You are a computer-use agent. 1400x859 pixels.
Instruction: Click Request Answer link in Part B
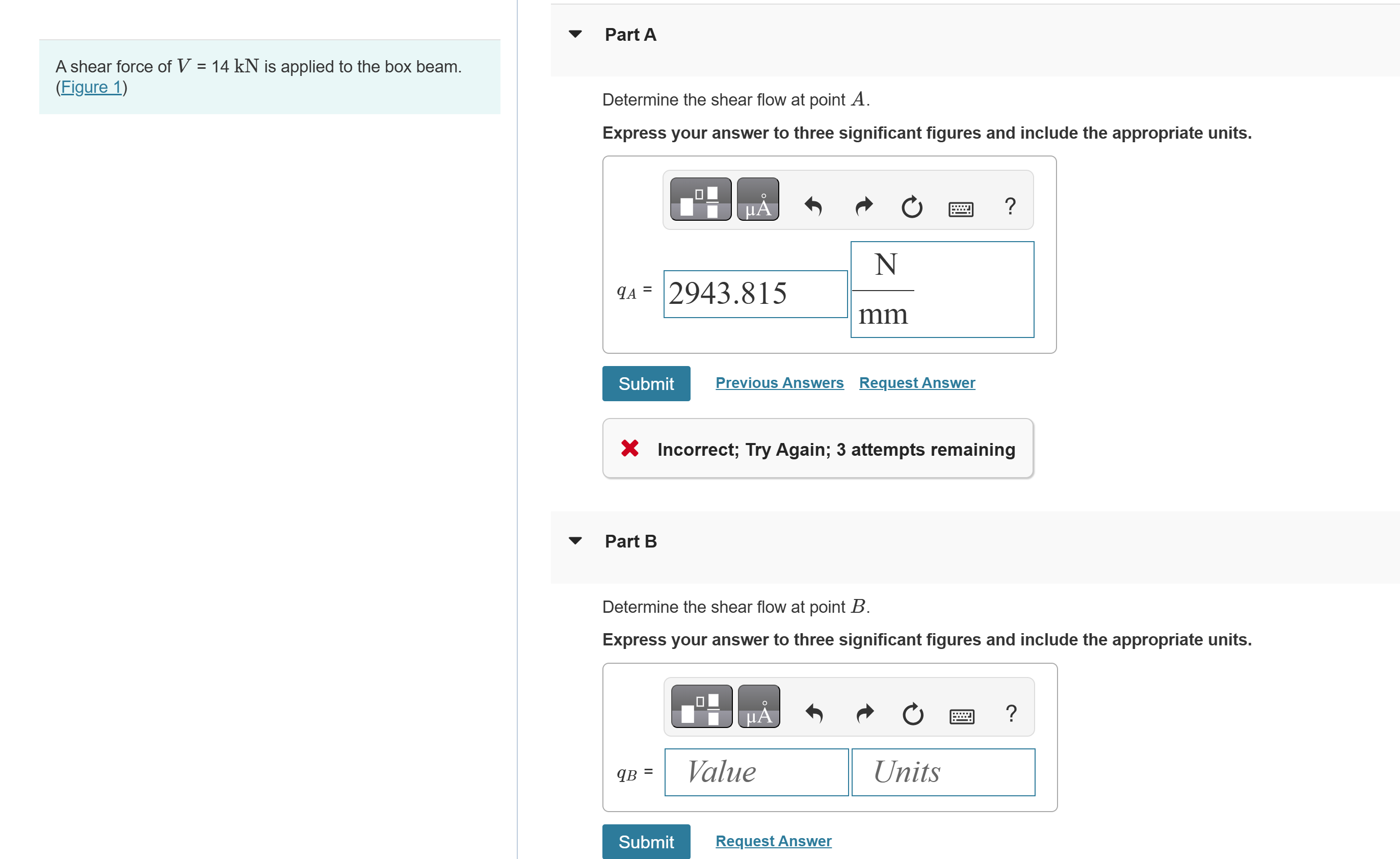click(773, 841)
